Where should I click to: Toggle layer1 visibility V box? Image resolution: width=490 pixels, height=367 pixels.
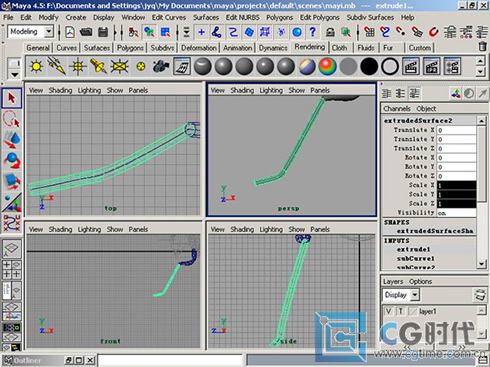tap(388, 311)
